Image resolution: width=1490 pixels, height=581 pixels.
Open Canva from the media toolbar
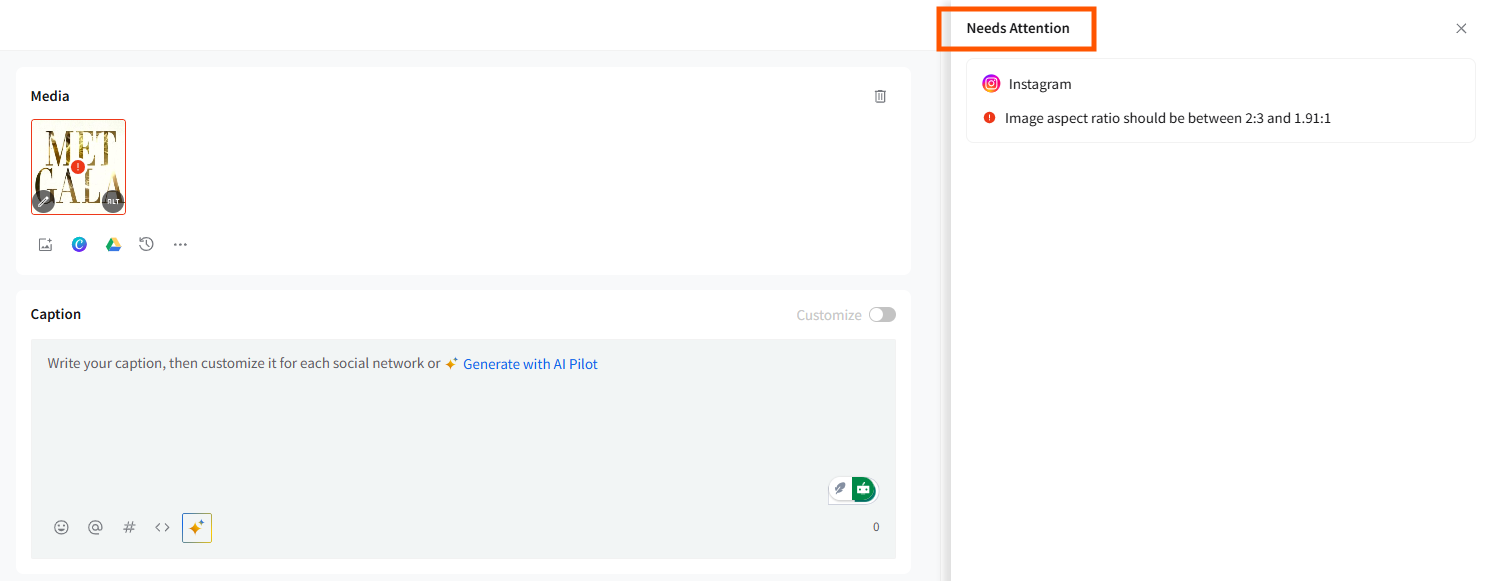(79, 244)
